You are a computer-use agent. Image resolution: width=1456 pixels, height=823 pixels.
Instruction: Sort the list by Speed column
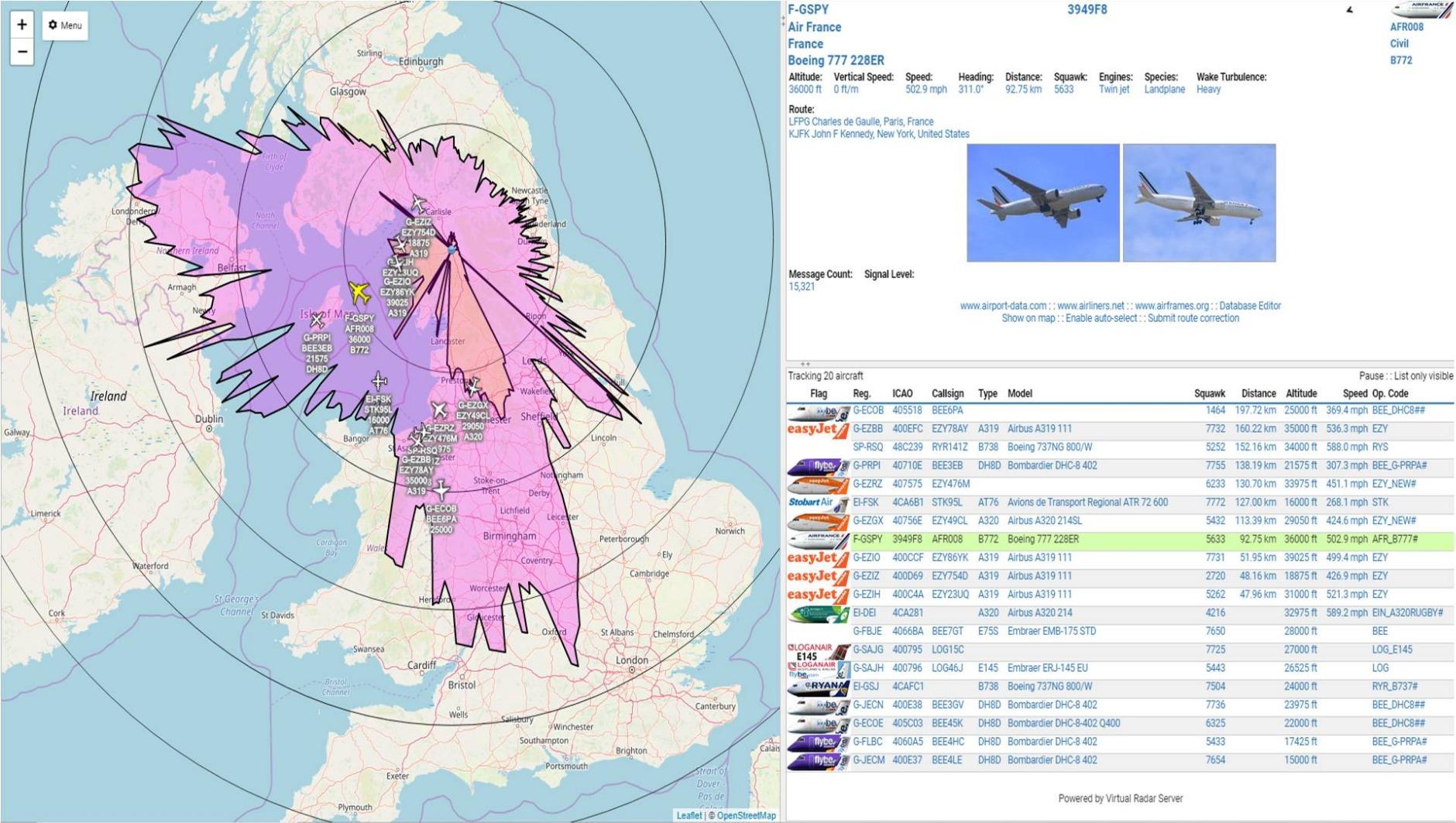[x=1355, y=393]
